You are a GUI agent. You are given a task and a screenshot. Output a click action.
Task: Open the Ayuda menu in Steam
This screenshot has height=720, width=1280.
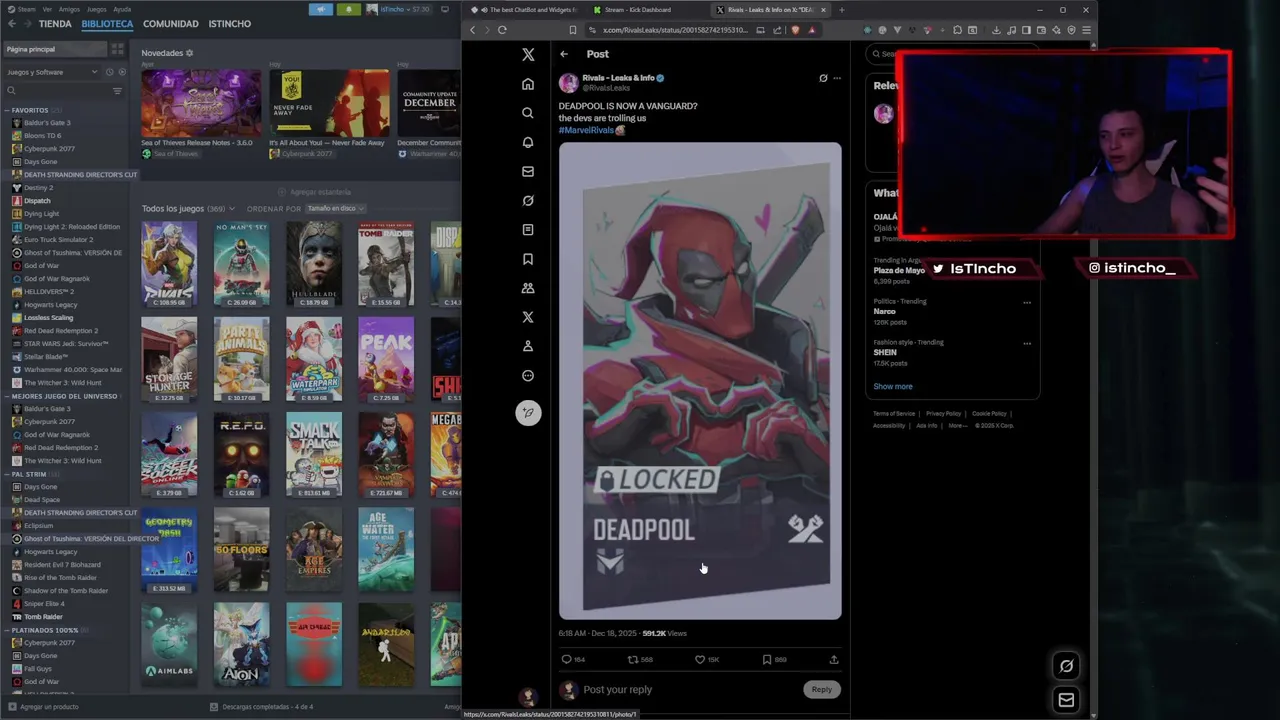click(x=122, y=9)
